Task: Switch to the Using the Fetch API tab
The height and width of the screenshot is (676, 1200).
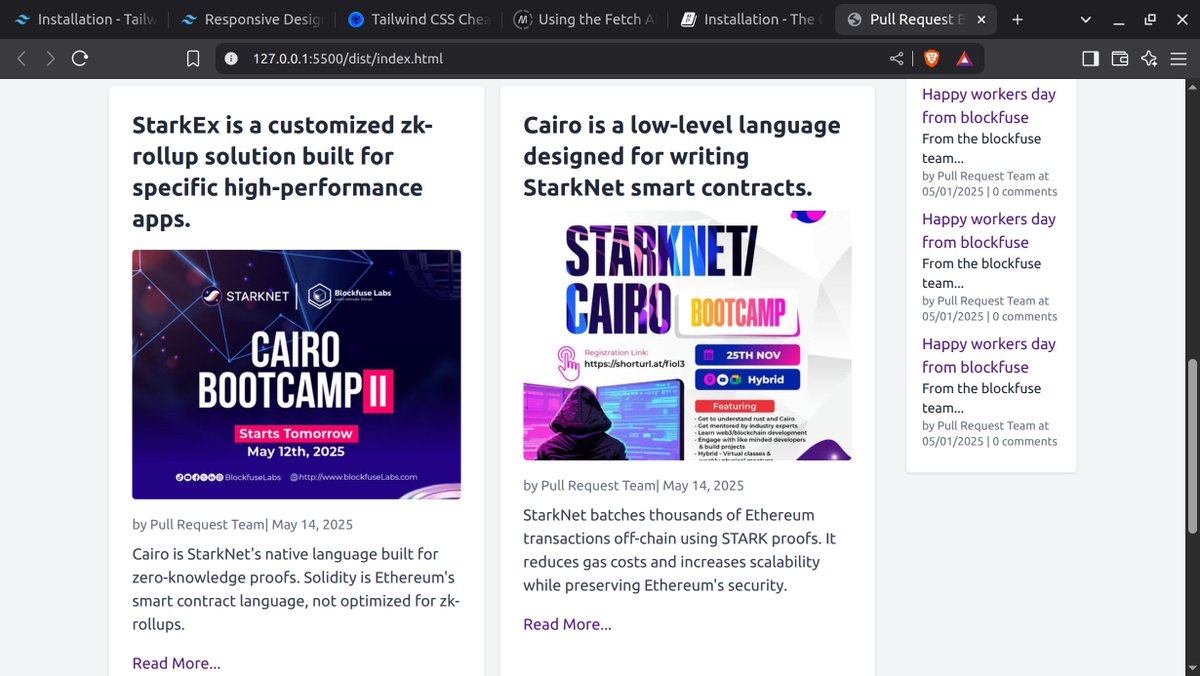Action: (584, 19)
